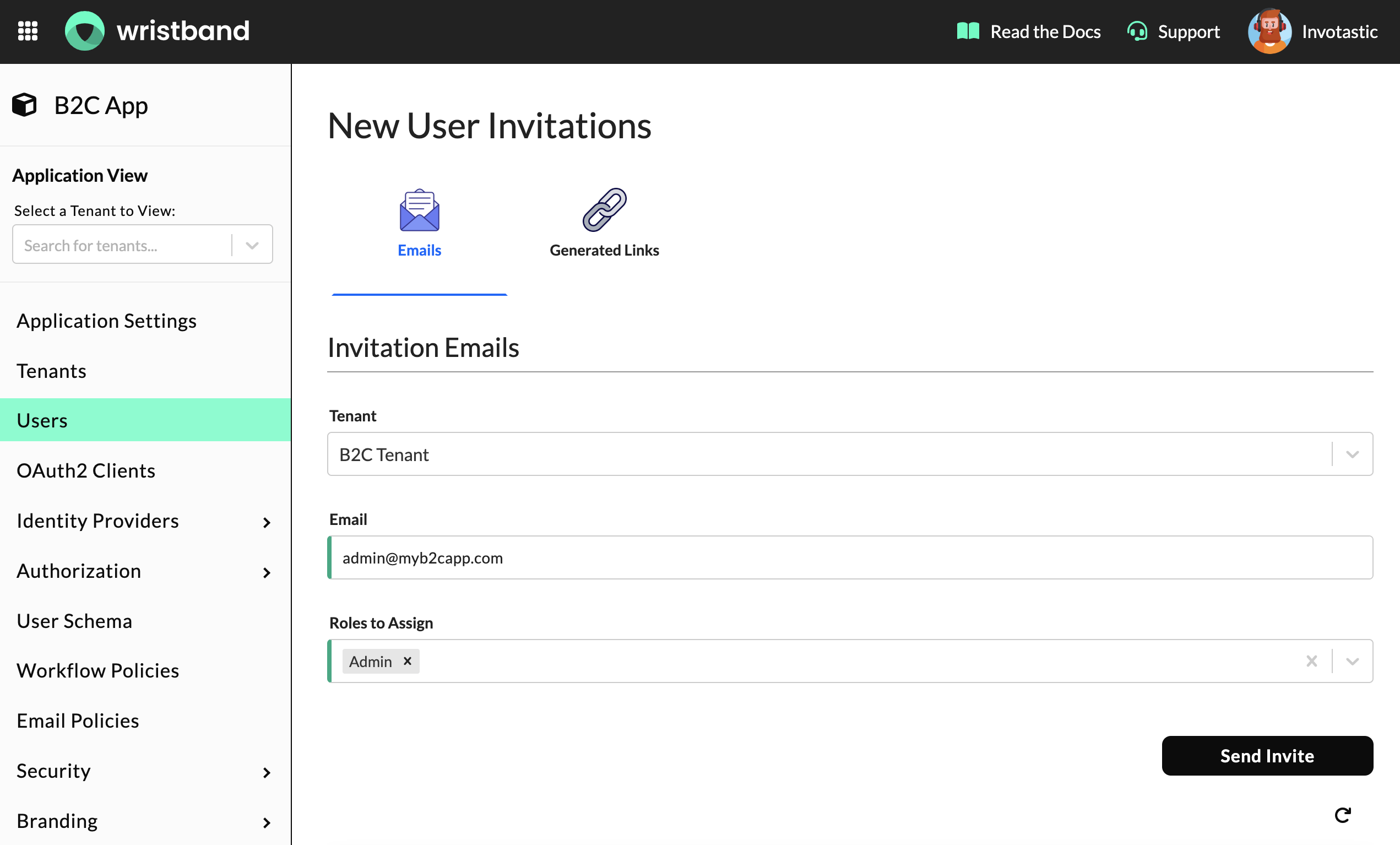Screen dimensions: 1400x845
Task: Go to OAuth2 Clients page
Action: [86, 470]
